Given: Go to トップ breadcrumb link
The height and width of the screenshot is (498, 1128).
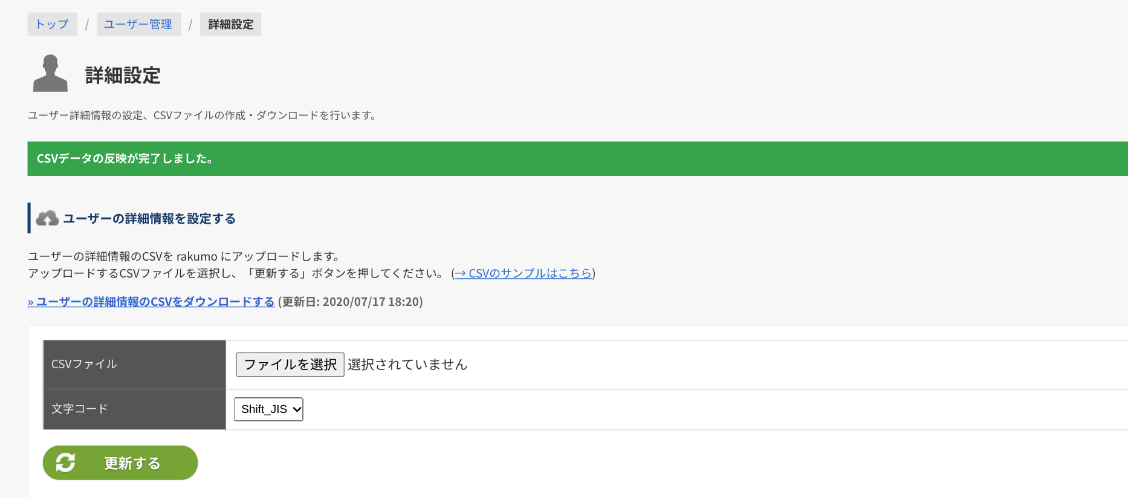Looking at the screenshot, I should 52,24.
